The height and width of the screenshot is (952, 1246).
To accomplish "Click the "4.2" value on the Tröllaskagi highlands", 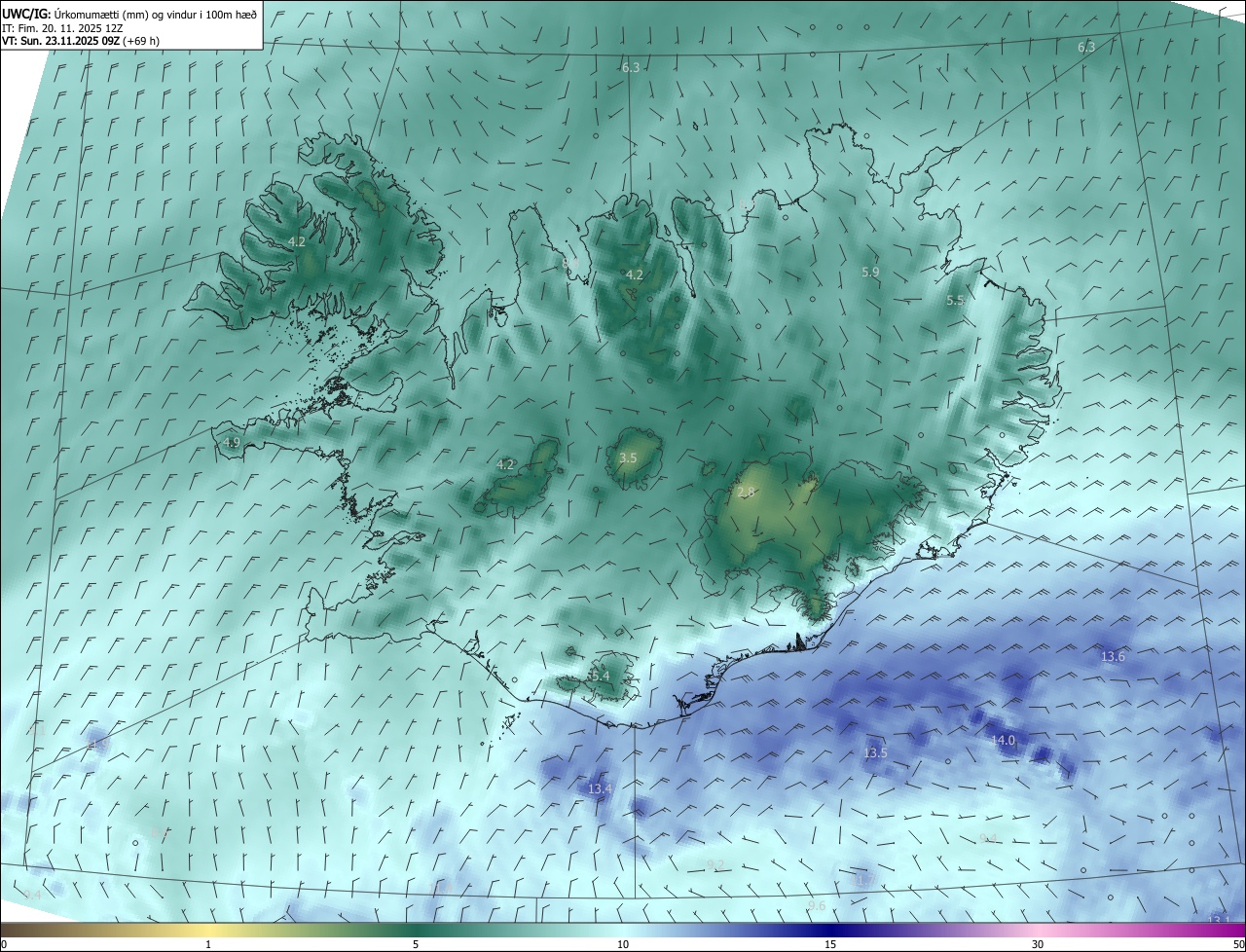I will tap(635, 275).
